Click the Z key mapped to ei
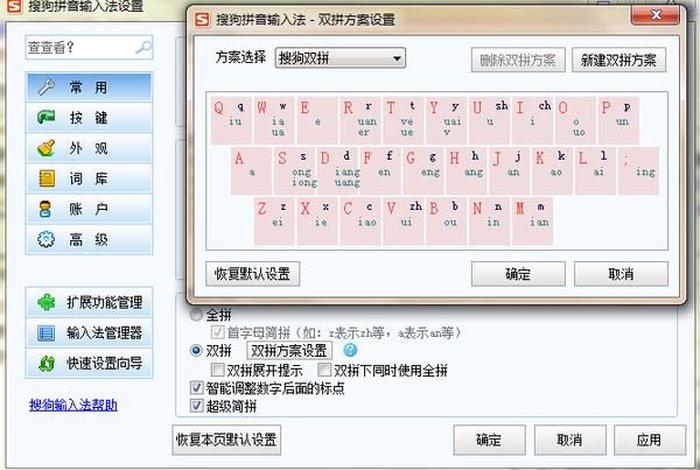Viewport: 700px width, 470px height. click(275, 221)
